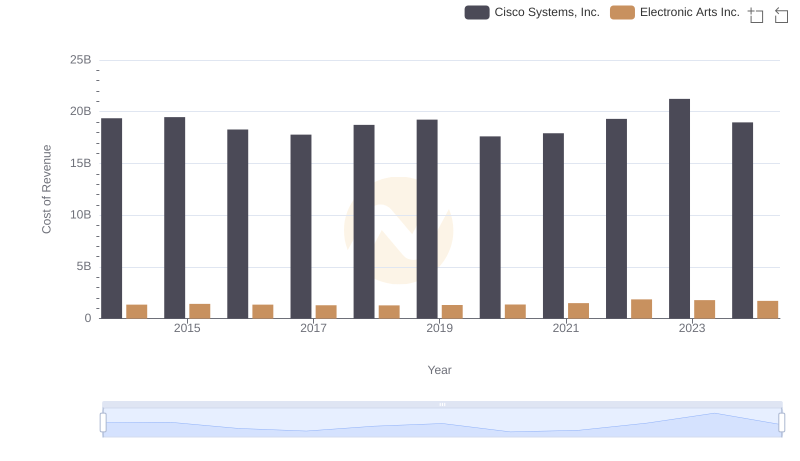
Task: Click the 2017 x-axis label
Action: [x=313, y=328]
